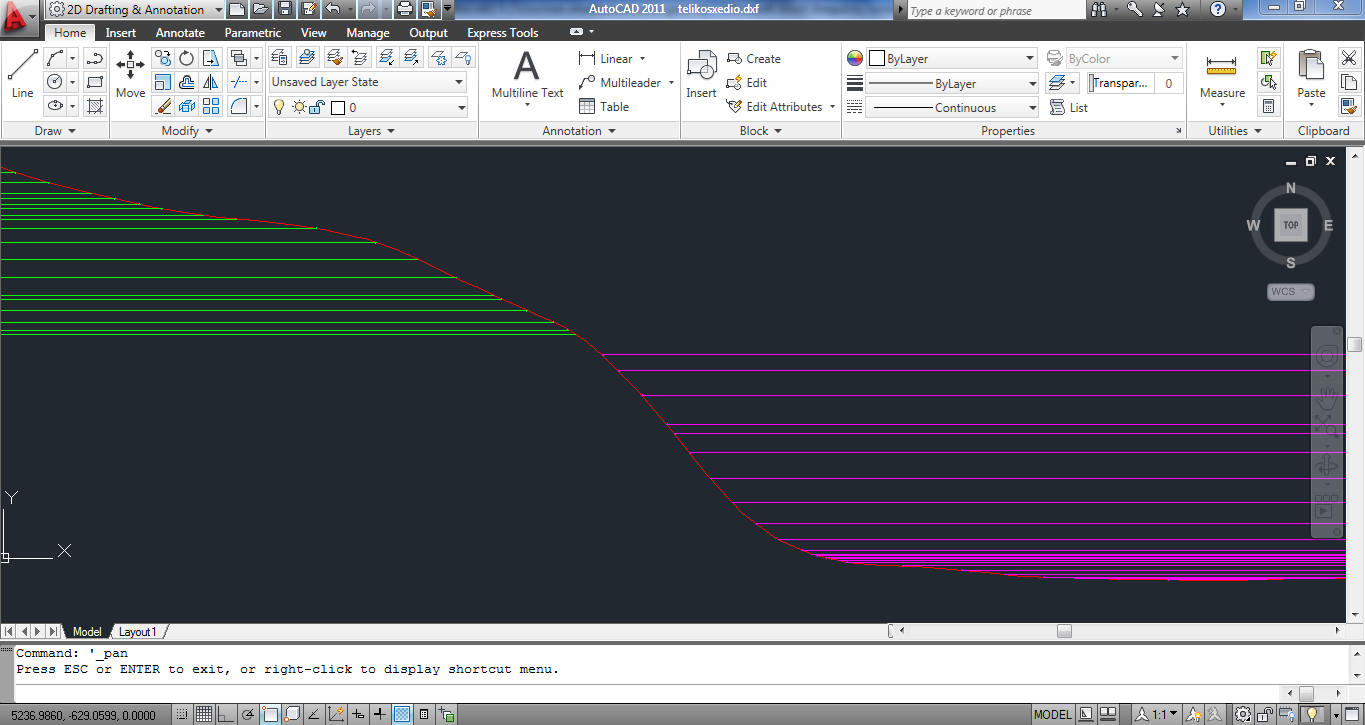Click the Rotate tool icon
The image size is (1365, 725).
187,58
